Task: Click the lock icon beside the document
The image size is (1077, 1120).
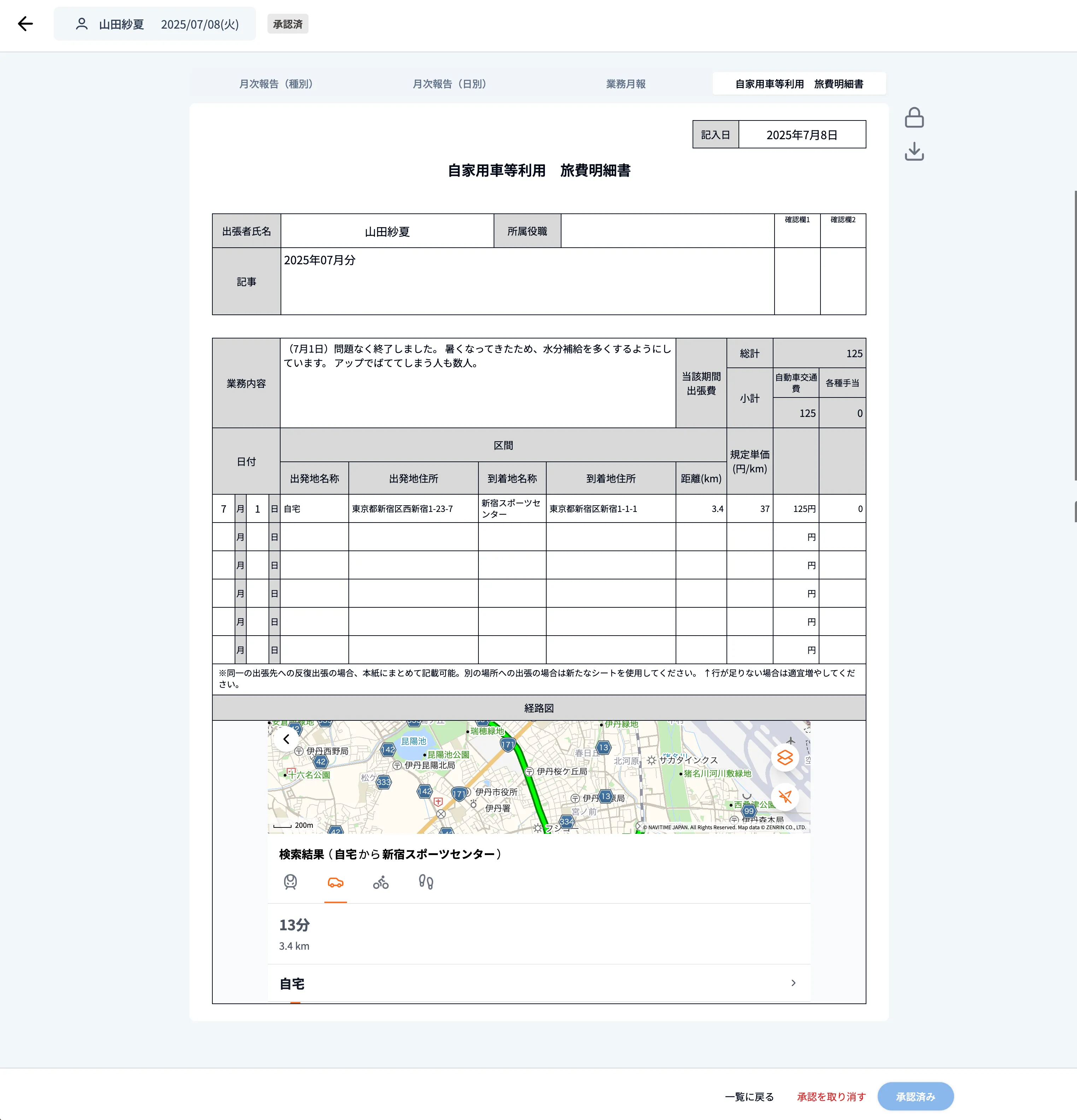Action: [x=914, y=118]
